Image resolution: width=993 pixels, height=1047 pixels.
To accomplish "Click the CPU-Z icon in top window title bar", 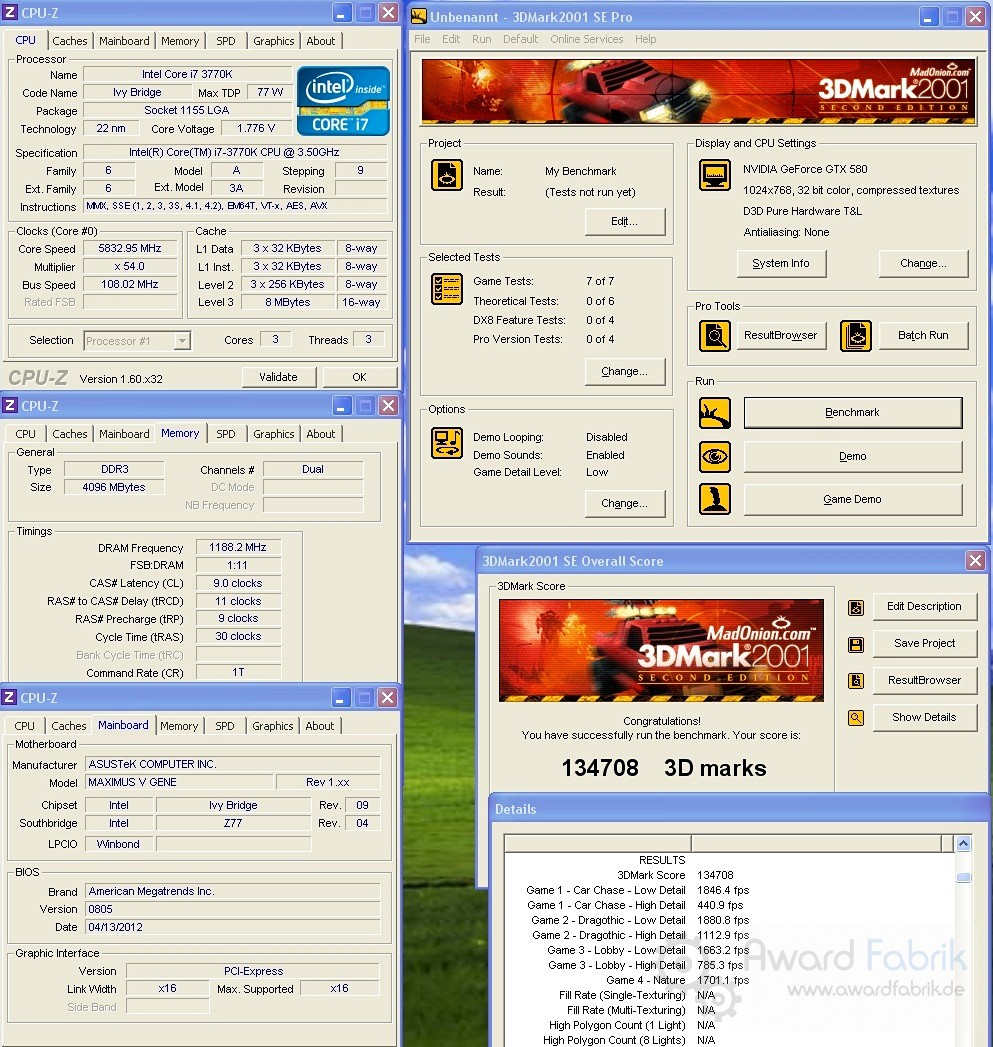I will coord(10,12).
